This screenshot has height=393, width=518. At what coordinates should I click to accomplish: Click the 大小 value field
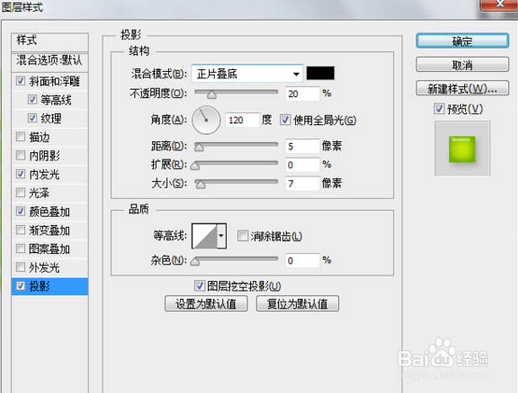tap(302, 183)
